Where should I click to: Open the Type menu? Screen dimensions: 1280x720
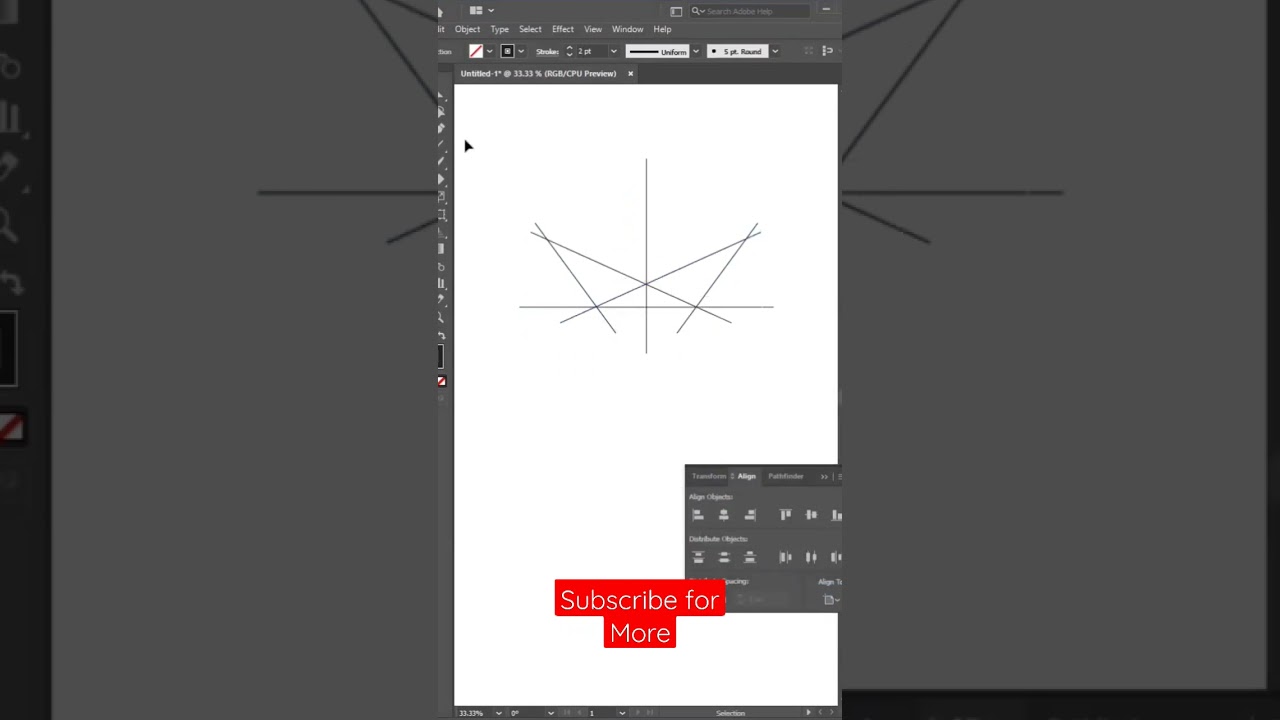coord(500,29)
